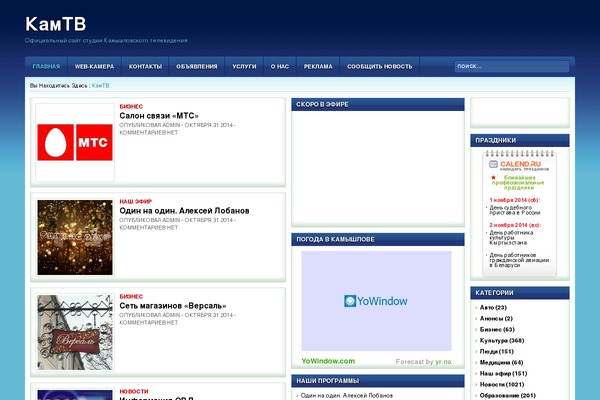The image size is (600, 400).
Task: Open the WEB-КАМЕРА menu item
Action: [x=95, y=67]
